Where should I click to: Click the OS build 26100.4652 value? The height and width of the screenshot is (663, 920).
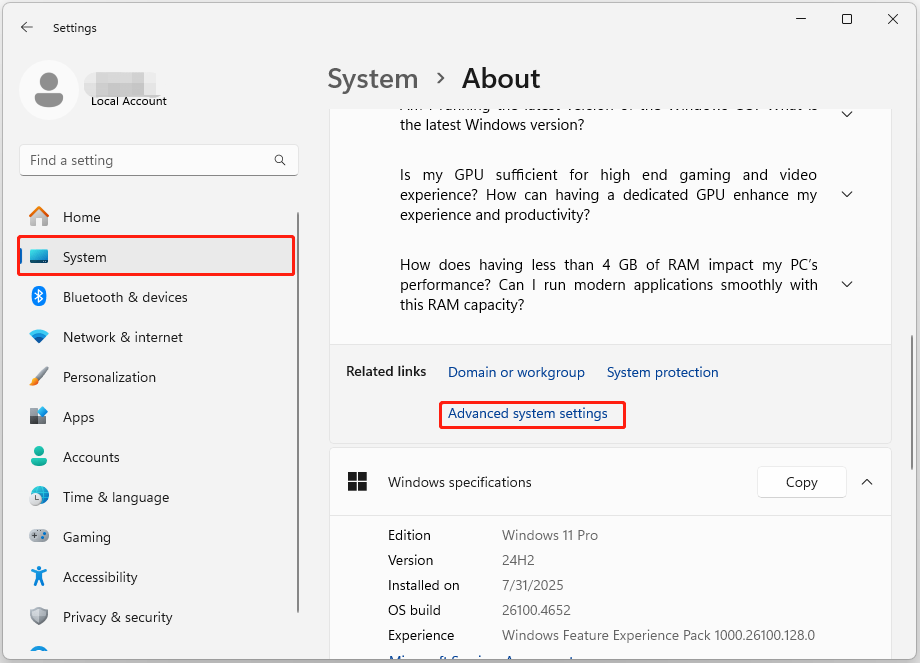(536, 610)
